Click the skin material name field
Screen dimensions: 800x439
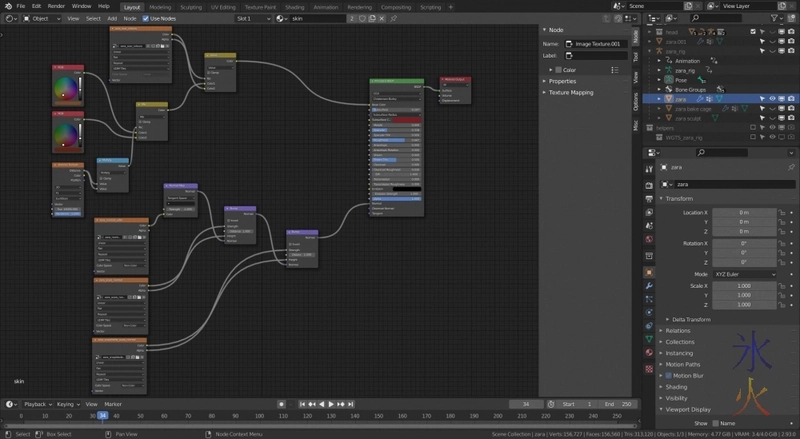318,18
